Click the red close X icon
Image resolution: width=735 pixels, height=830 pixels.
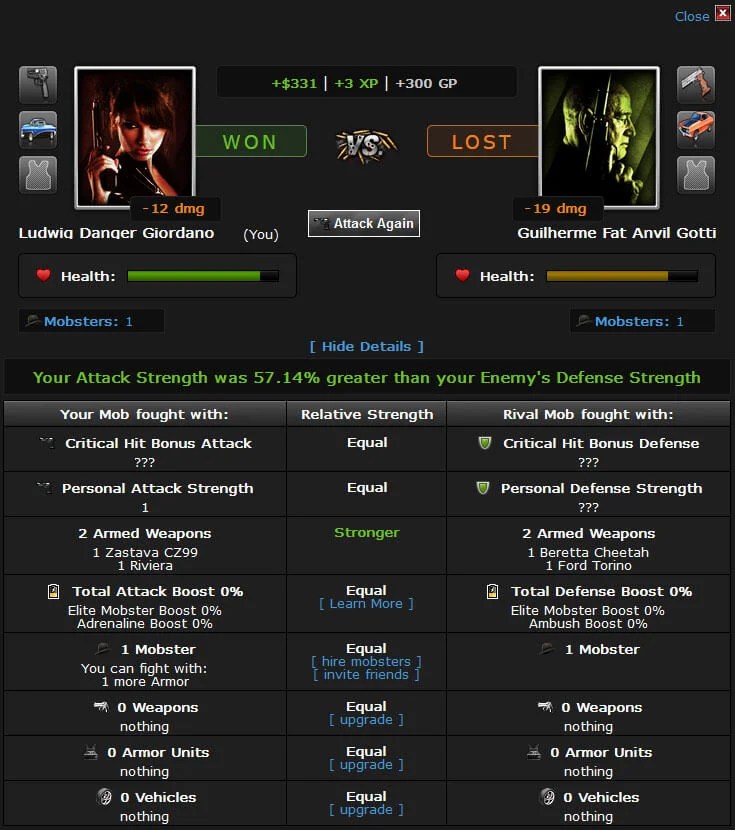click(x=722, y=13)
